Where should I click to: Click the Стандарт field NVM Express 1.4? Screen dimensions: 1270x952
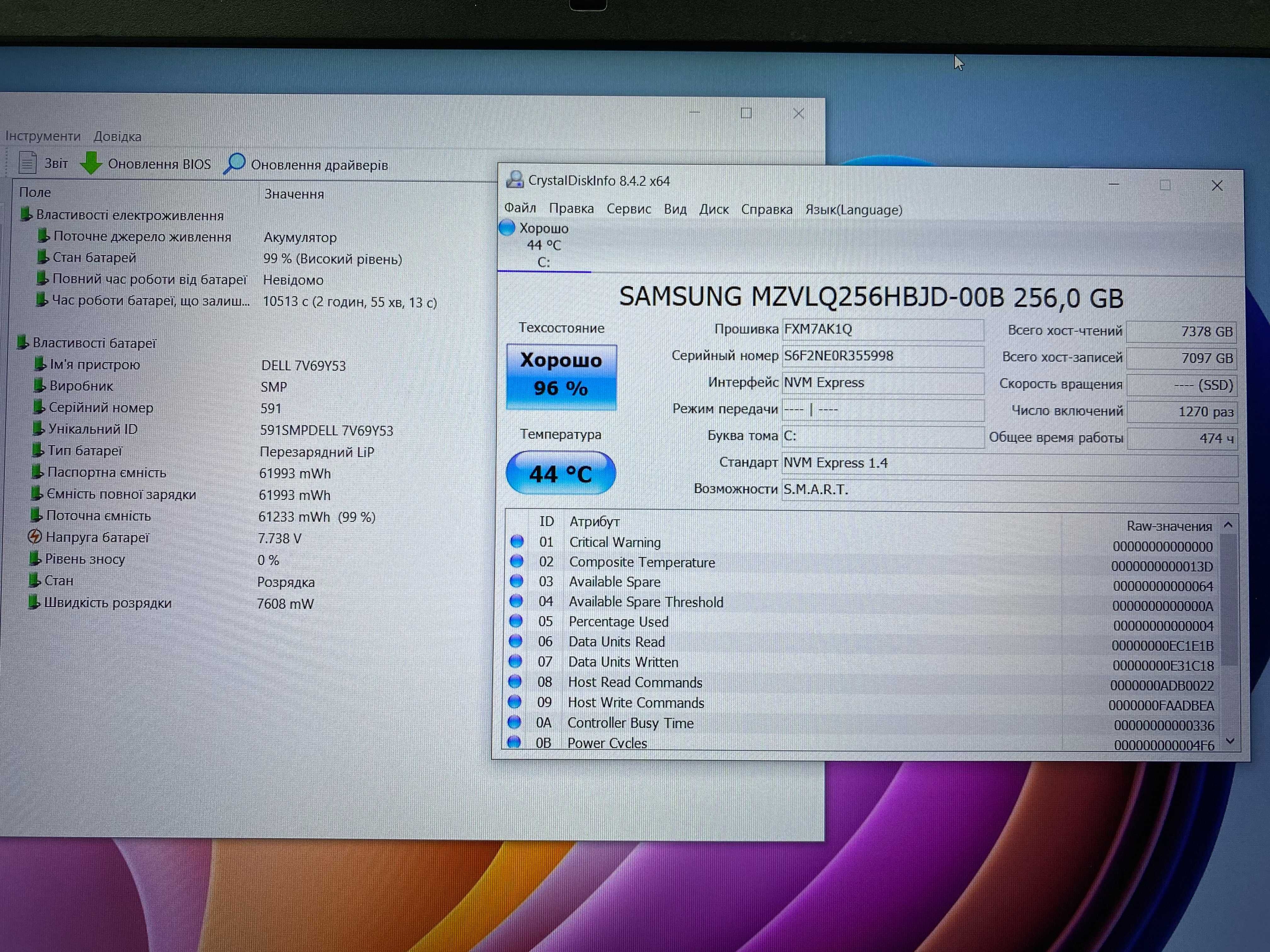click(1010, 464)
